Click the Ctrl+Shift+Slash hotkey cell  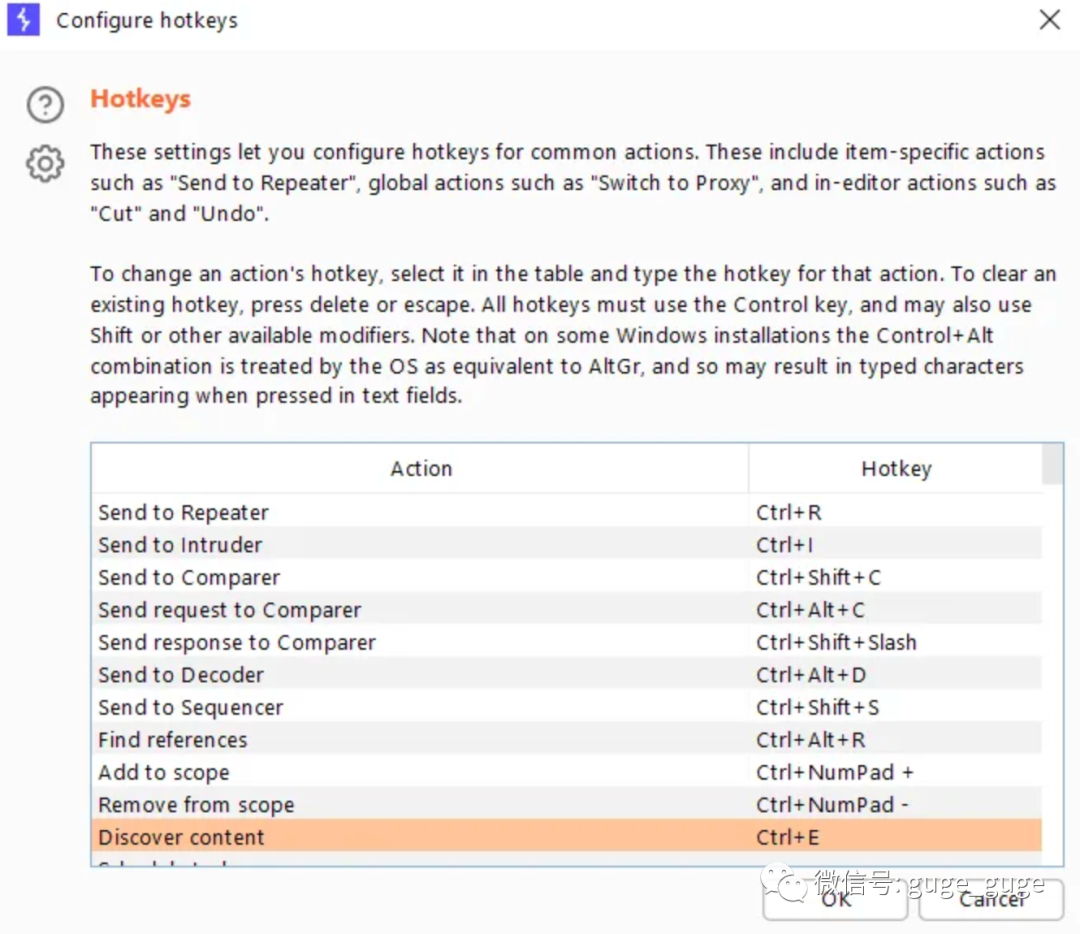click(x=895, y=641)
